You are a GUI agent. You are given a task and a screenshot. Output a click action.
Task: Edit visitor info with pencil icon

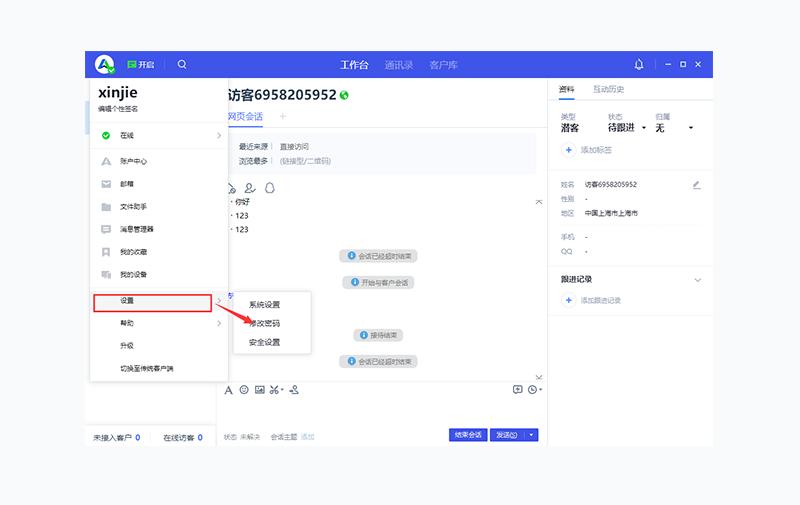pyautogui.click(x=696, y=185)
